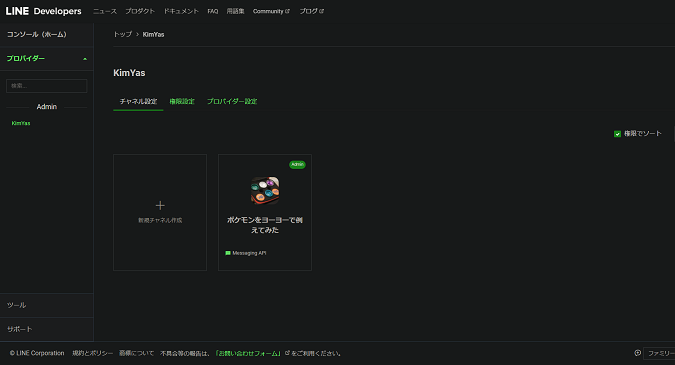Switch to the 権限設定 tab
Viewport: 675px width, 365px height.
182,102
